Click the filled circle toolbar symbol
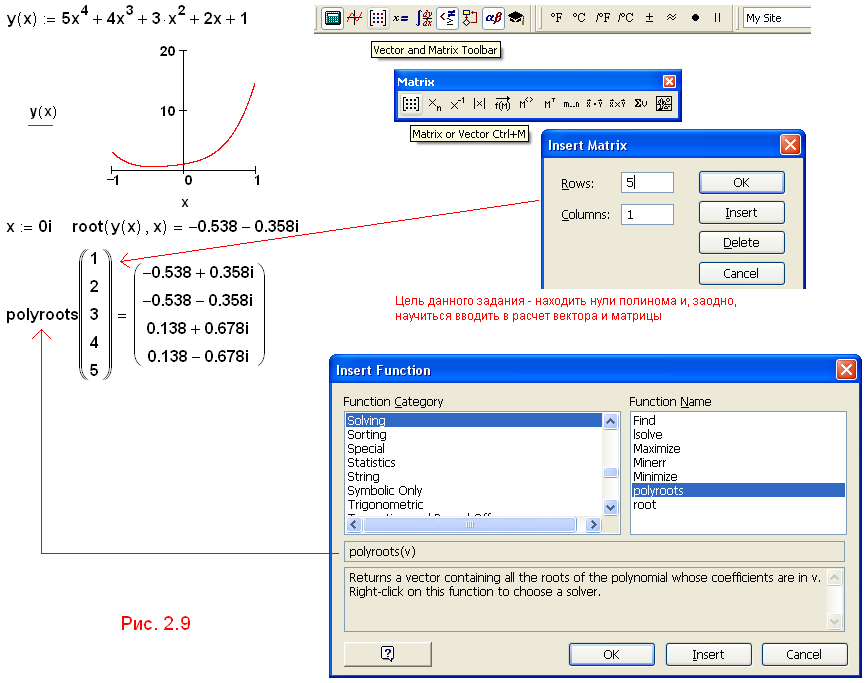Viewport: 867px width, 683px height. 695,18
